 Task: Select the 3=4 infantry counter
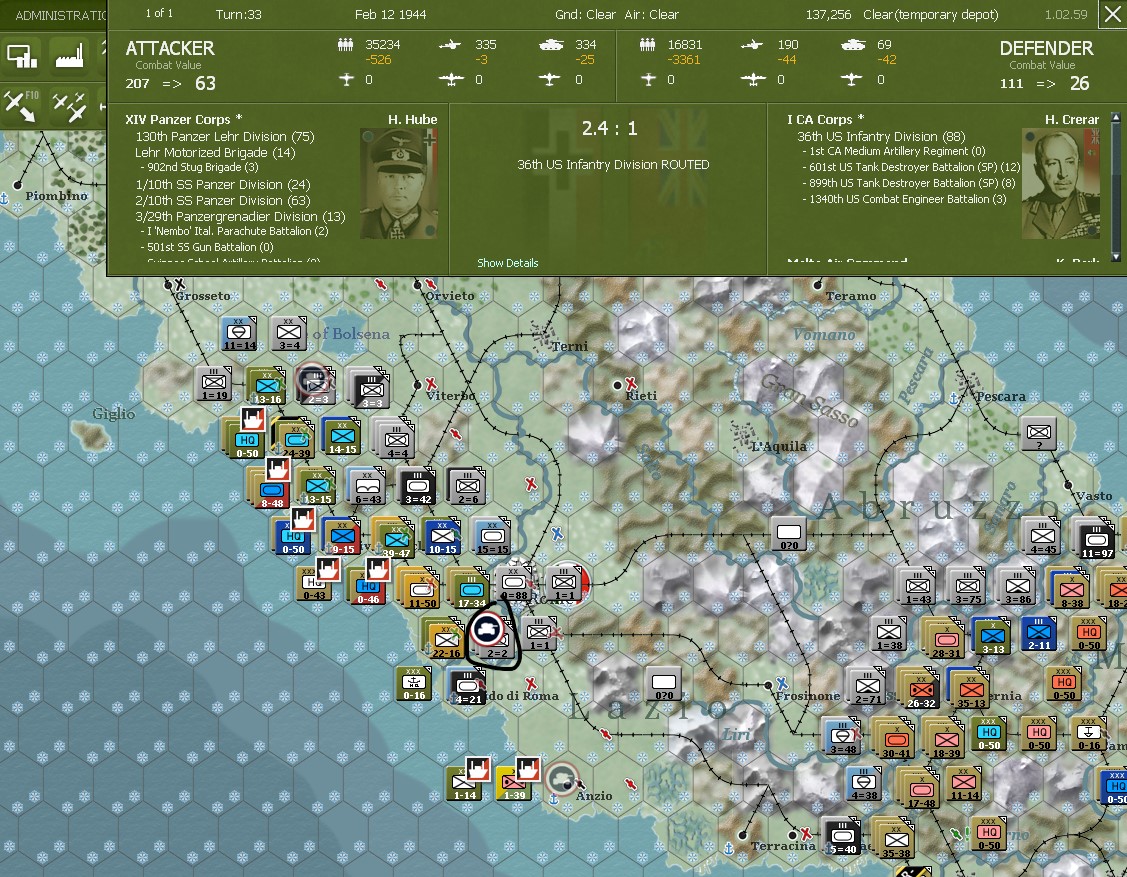coord(289,334)
